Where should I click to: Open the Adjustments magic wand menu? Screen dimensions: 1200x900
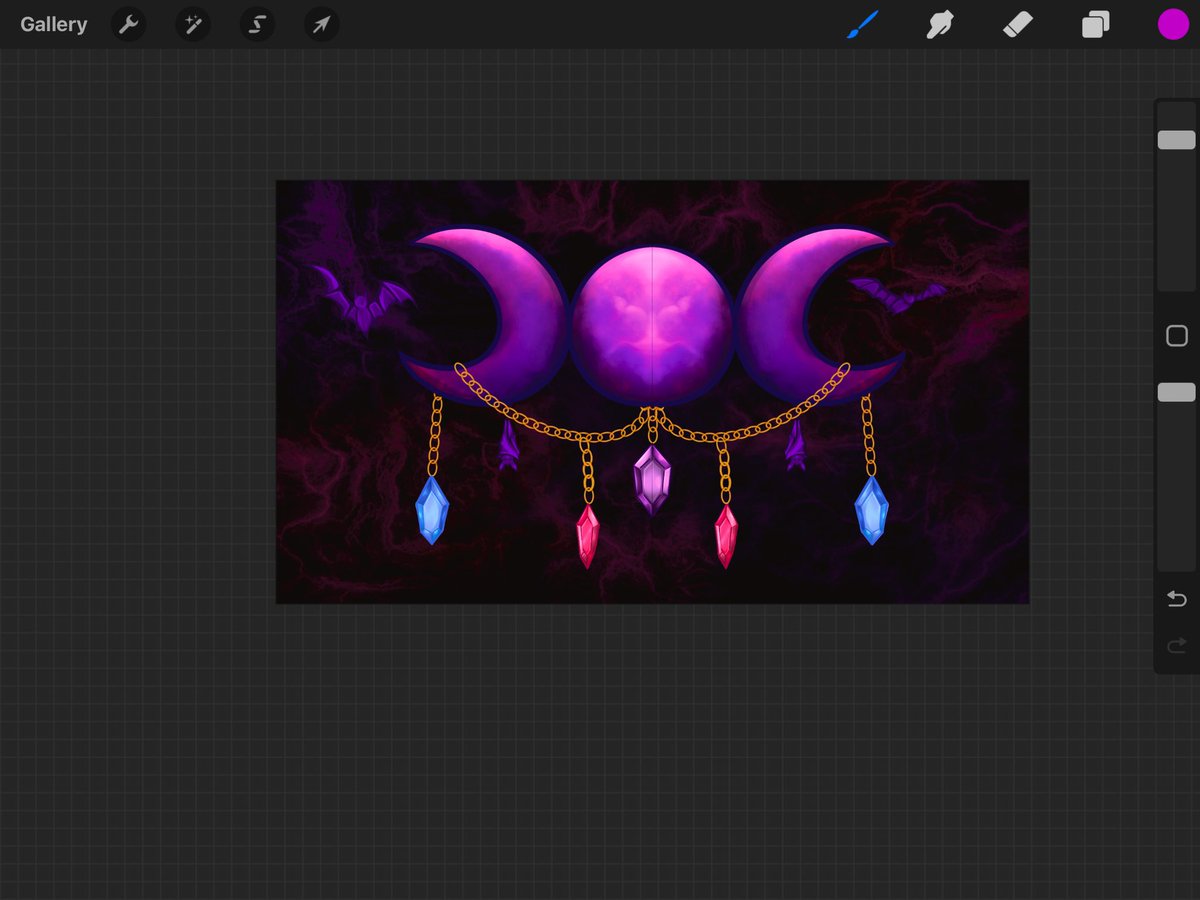192,25
